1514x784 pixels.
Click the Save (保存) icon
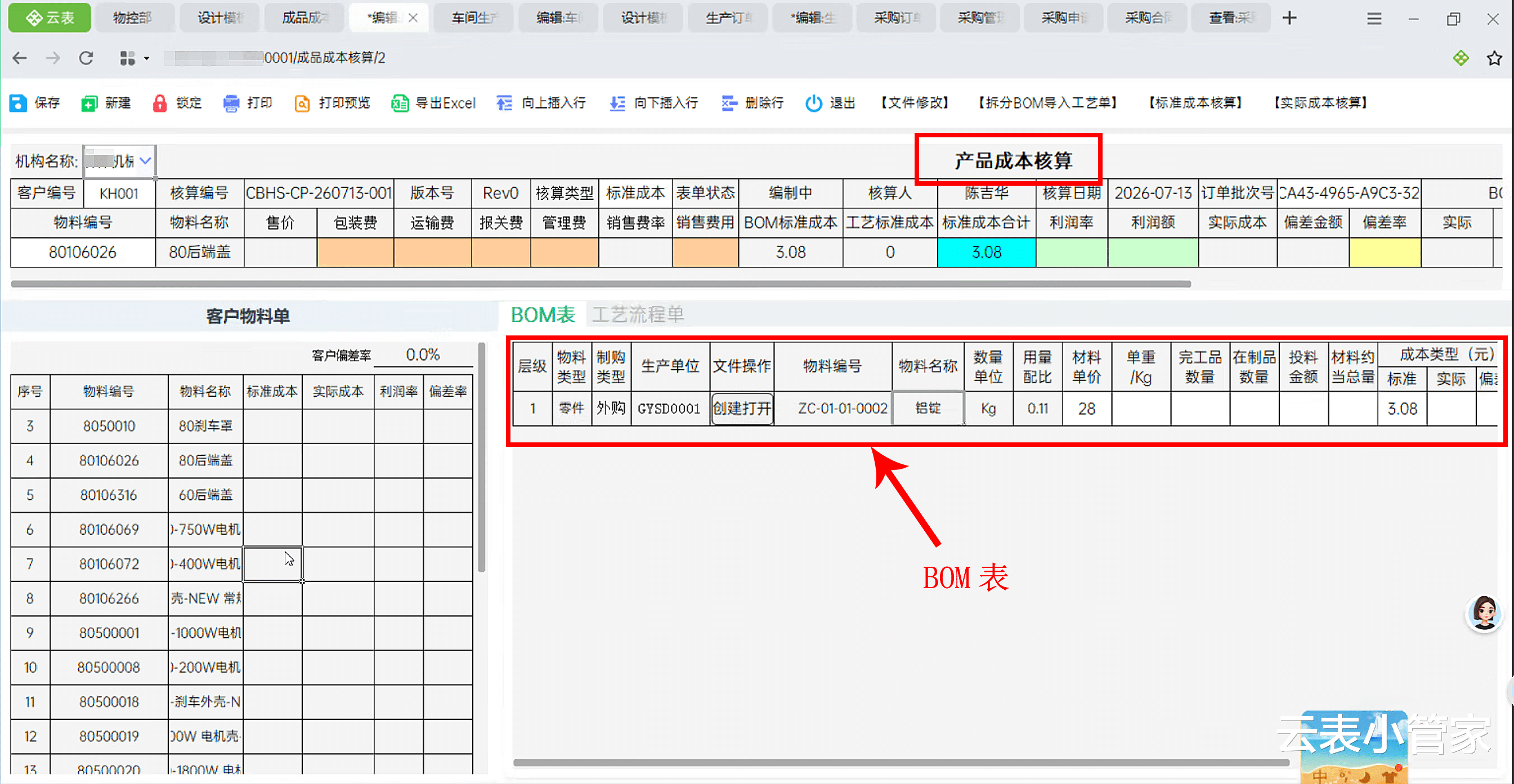pyautogui.click(x=18, y=103)
